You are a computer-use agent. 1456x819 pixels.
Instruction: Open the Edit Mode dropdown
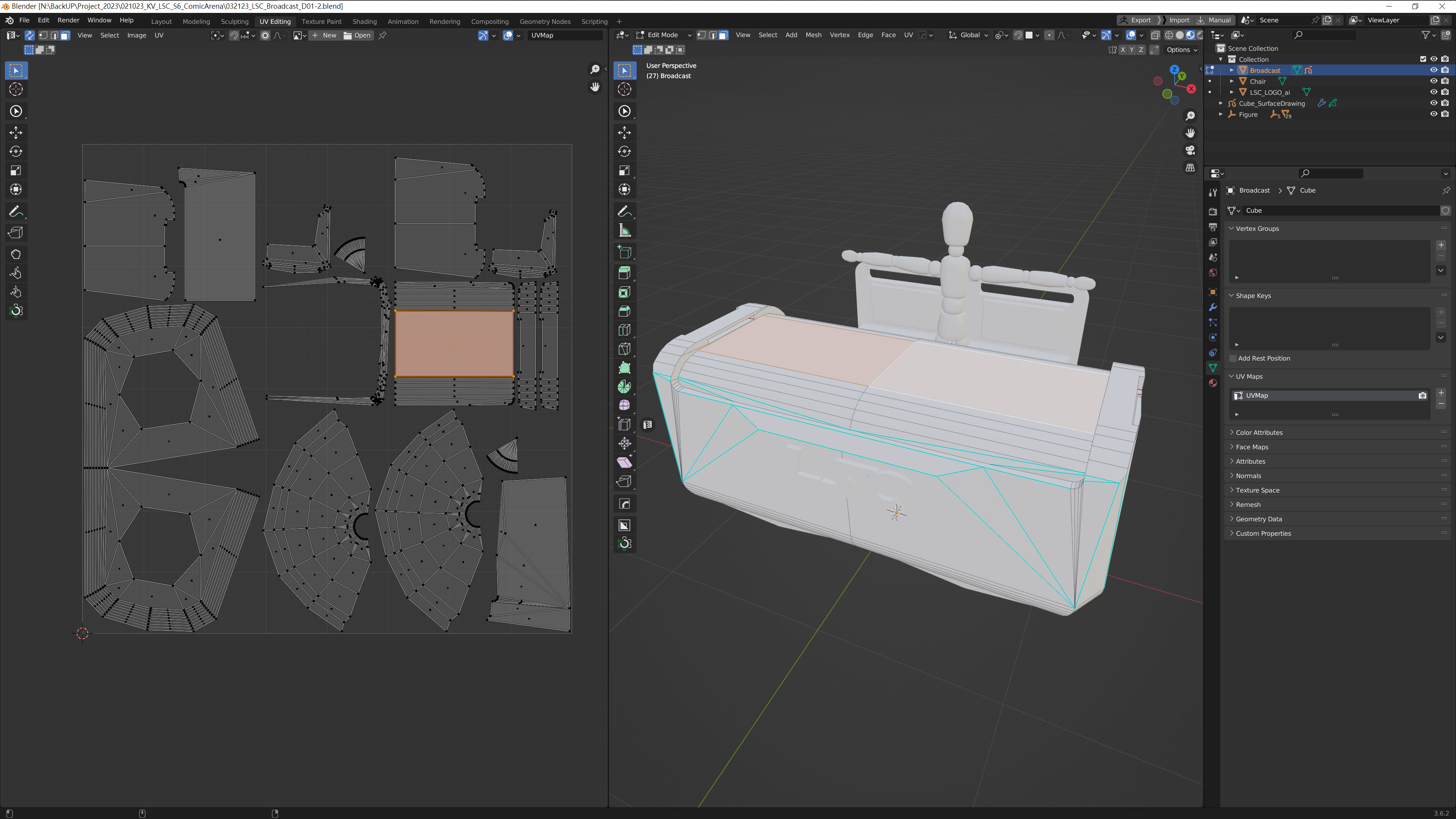coord(663,35)
